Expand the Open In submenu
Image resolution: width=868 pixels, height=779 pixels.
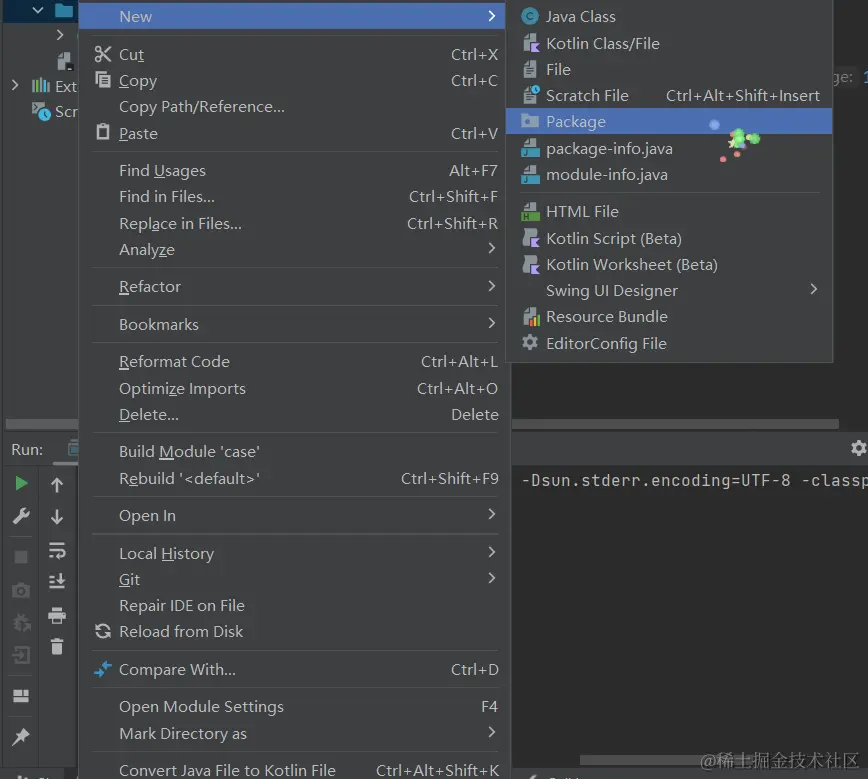[x=492, y=514]
